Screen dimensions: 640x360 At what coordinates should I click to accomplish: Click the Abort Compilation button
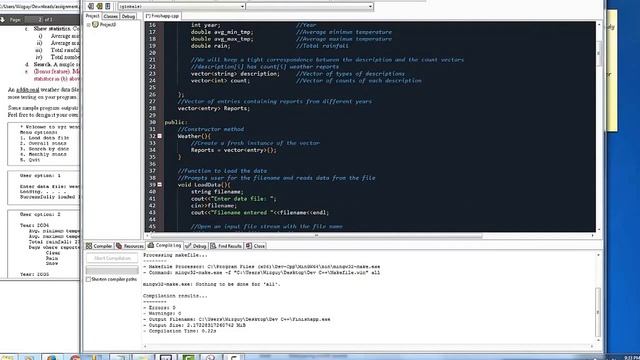pos(112,258)
